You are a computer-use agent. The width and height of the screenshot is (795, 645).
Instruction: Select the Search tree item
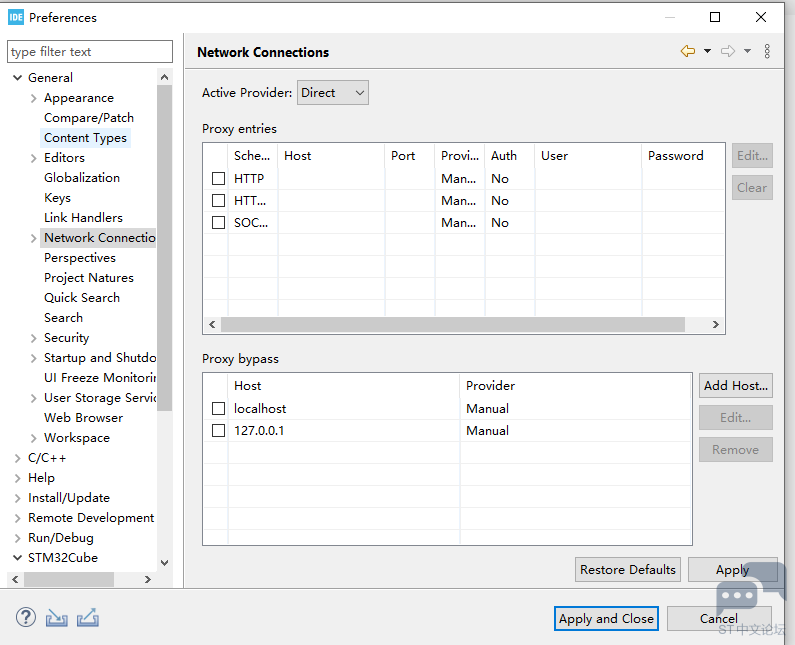[63, 318]
